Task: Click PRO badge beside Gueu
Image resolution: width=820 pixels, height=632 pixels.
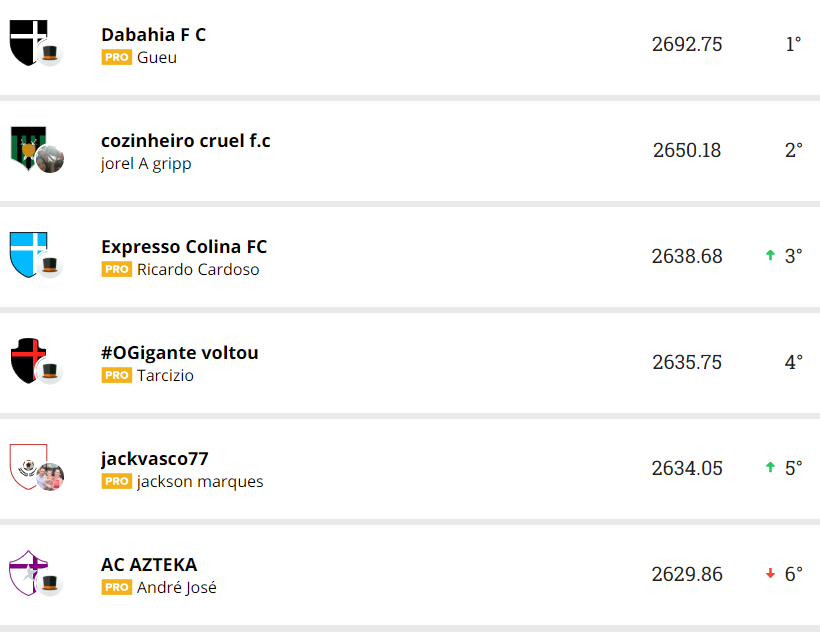Action: (116, 58)
